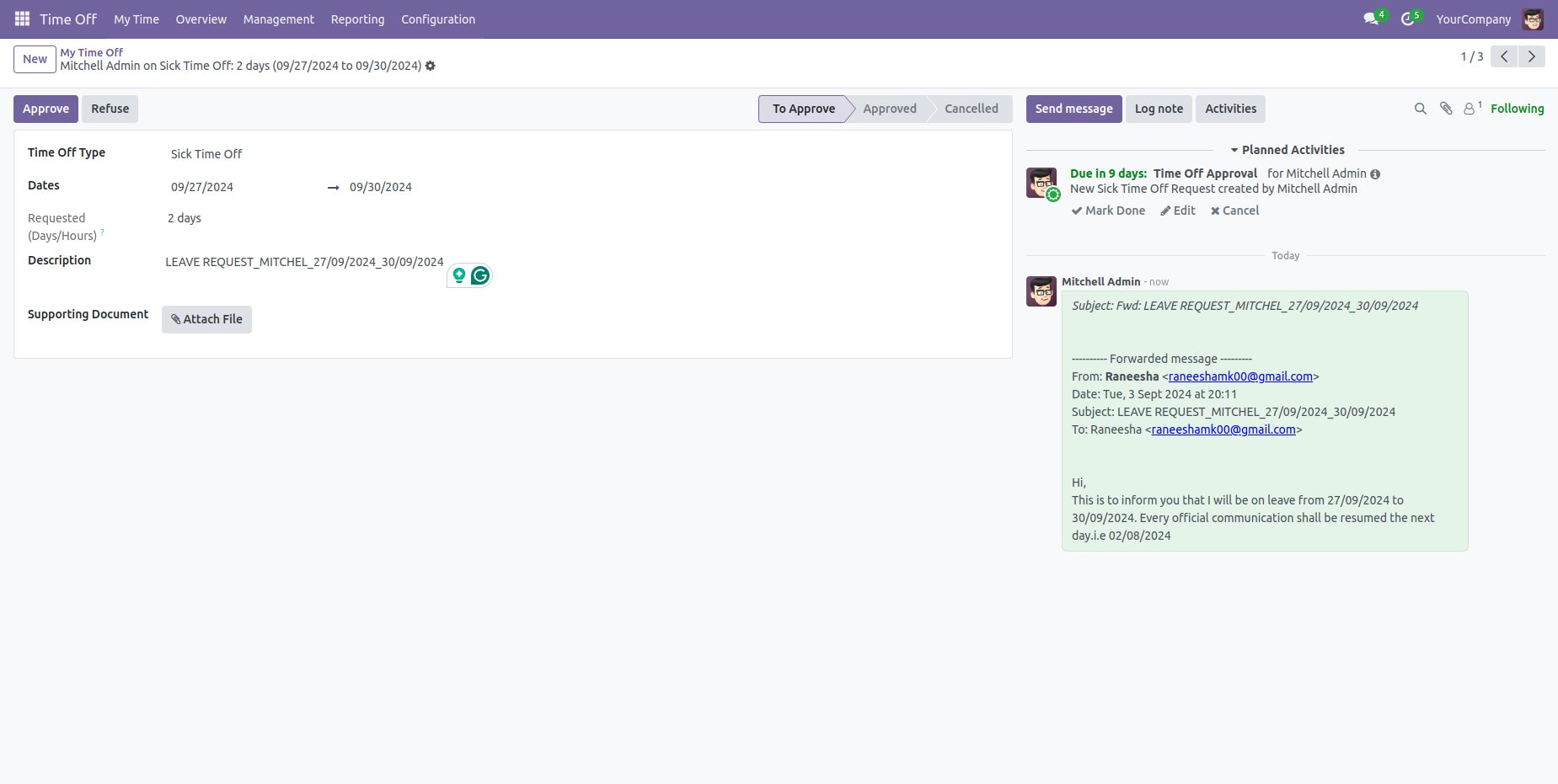The width and height of the screenshot is (1558, 784).
Task: Mark Done the Time Off Approval activity
Action: pos(1108,211)
